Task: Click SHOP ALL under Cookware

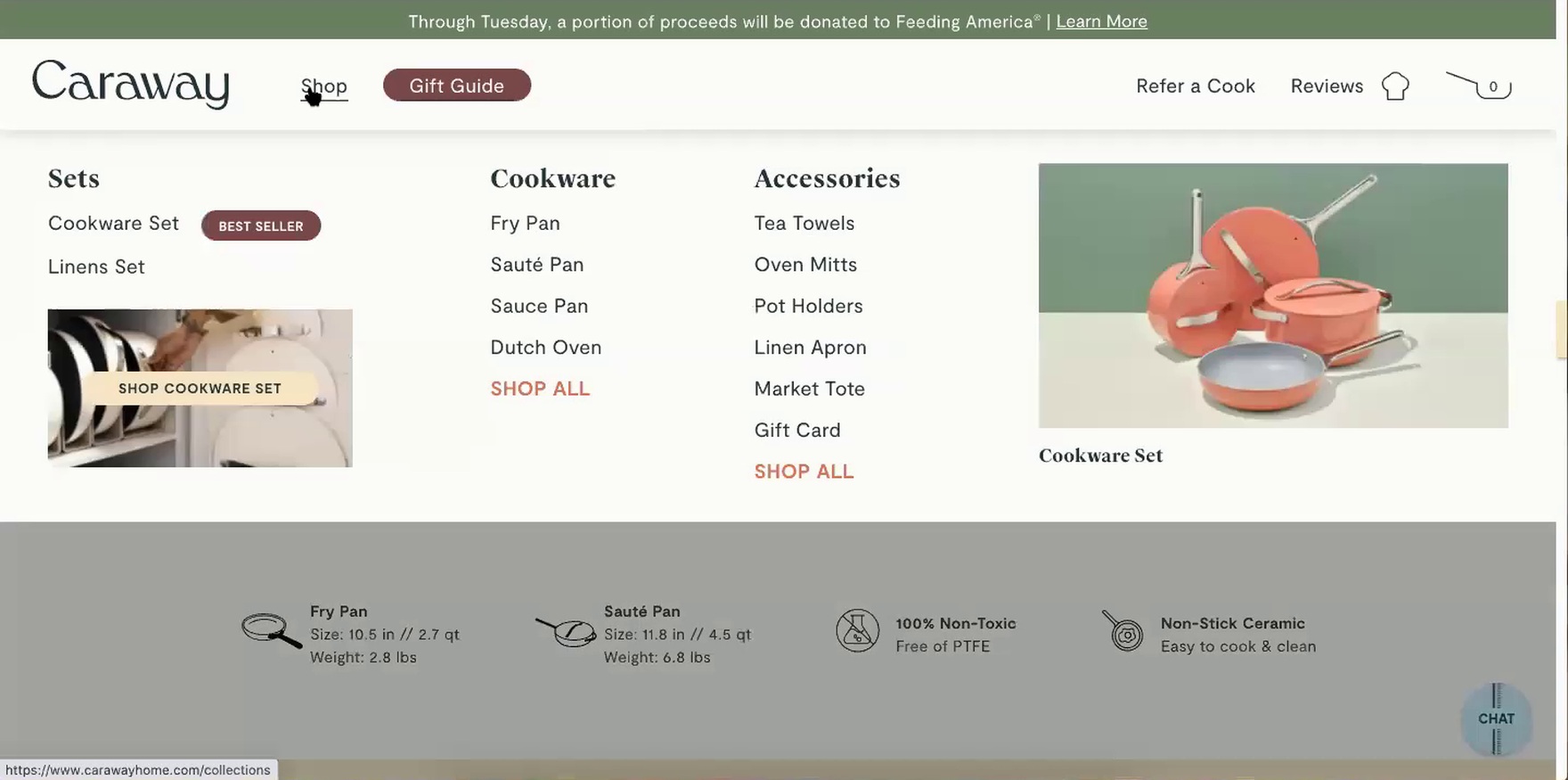Action: point(540,389)
